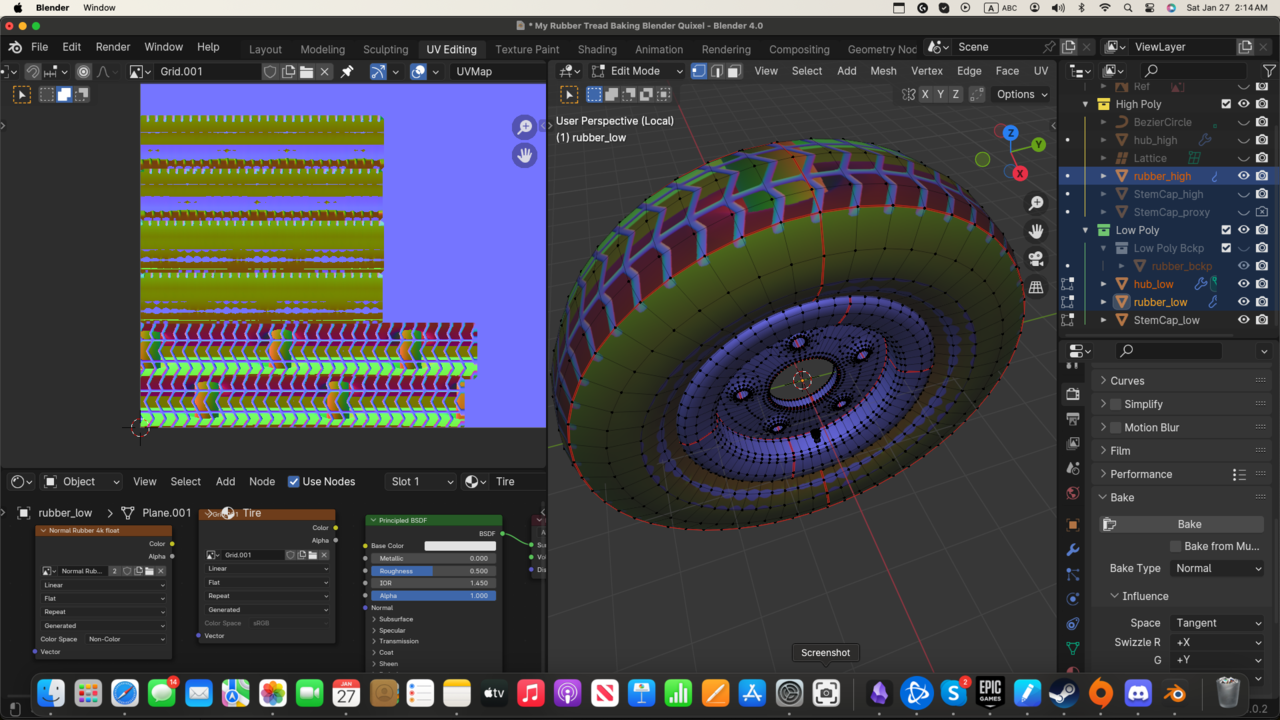The image size is (1280, 720).
Task: Click the zoom magnifier icon in the viewport gizmos
Action: 1036,203
